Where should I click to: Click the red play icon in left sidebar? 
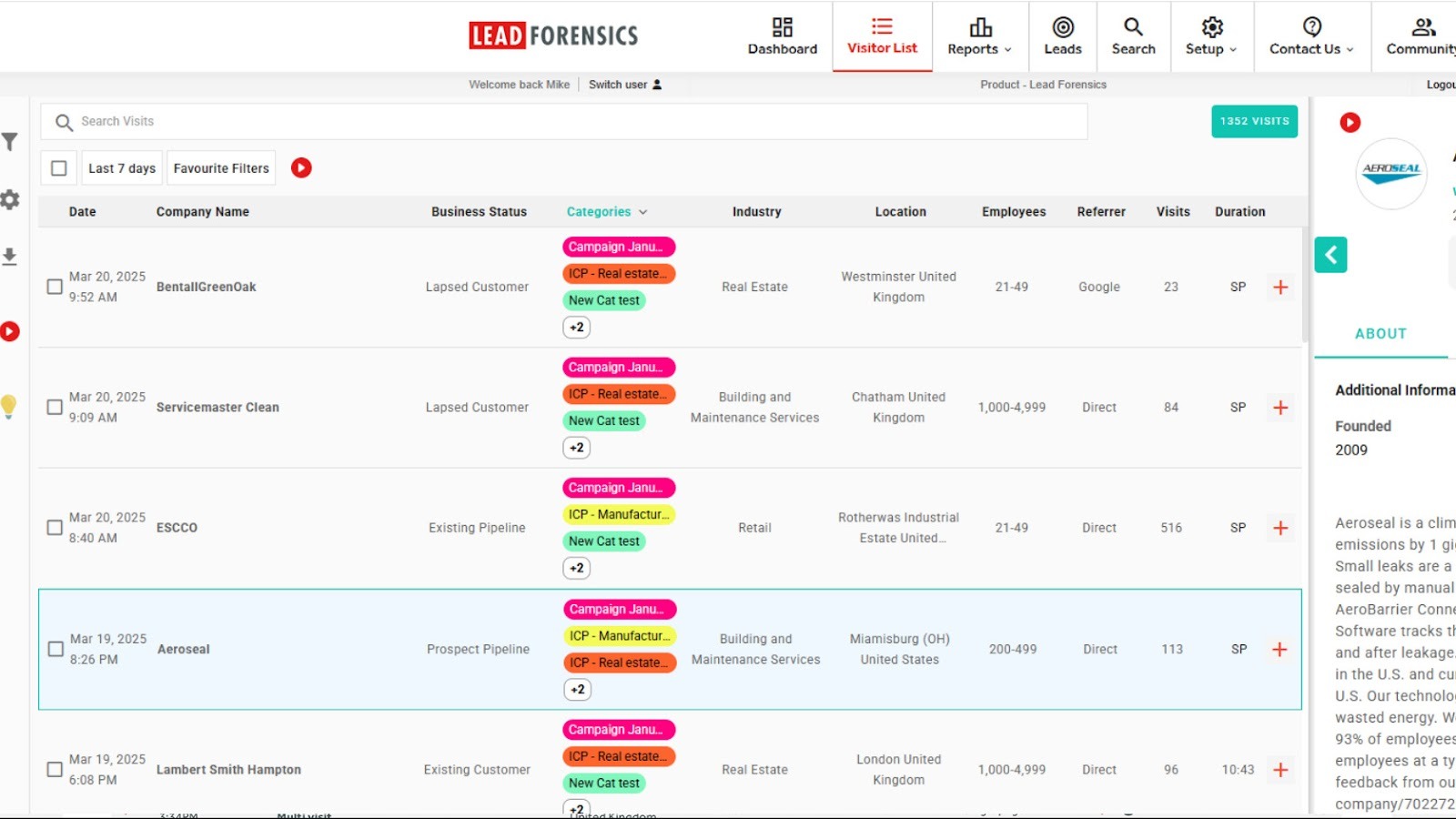(x=10, y=331)
